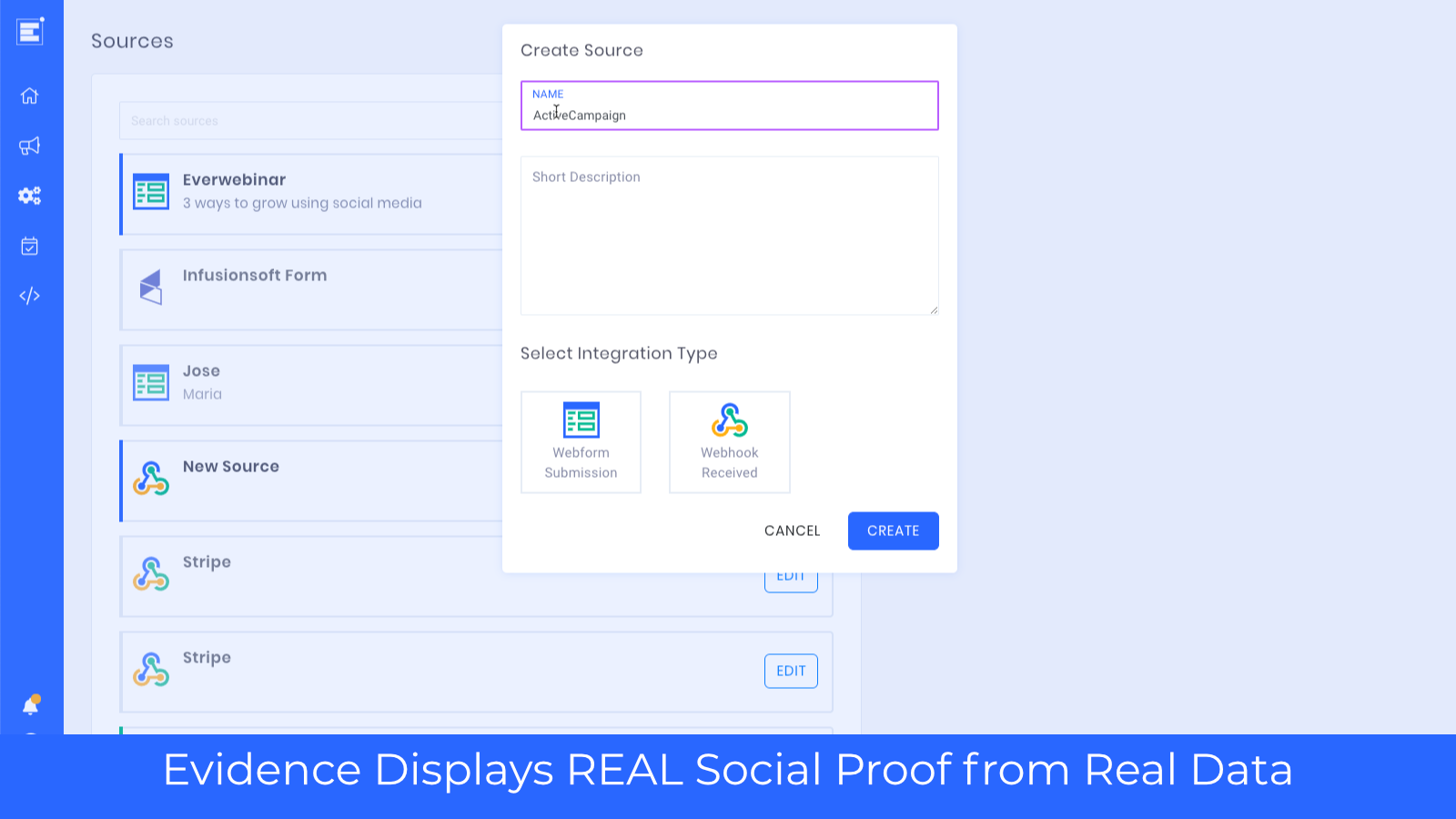Select Infusionsoft Form source icon

pyautogui.click(x=151, y=288)
